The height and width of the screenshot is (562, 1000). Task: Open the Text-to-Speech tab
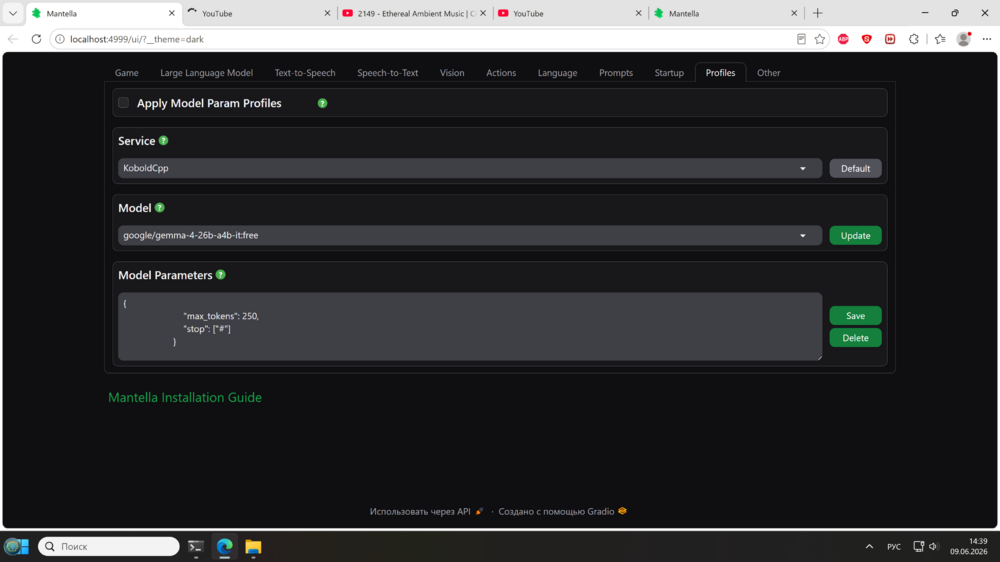click(x=305, y=73)
